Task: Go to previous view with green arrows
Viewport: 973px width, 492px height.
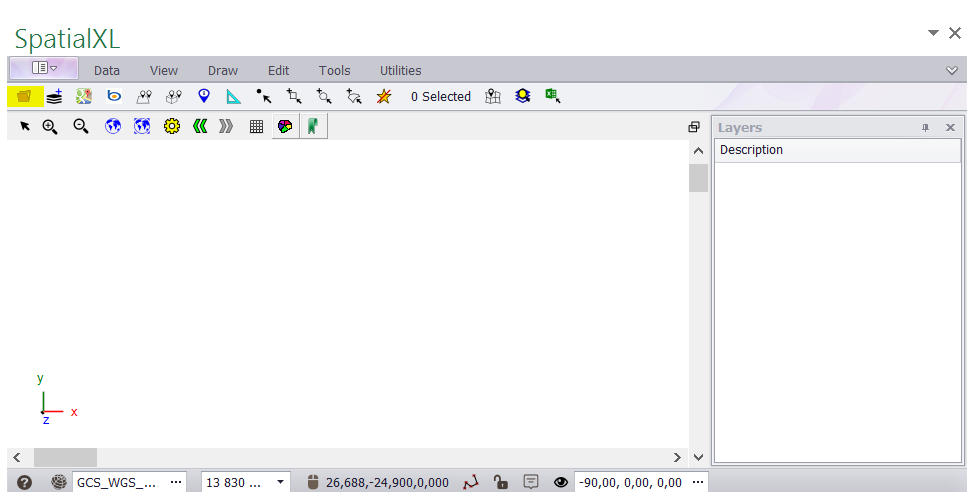Action: 200,127
